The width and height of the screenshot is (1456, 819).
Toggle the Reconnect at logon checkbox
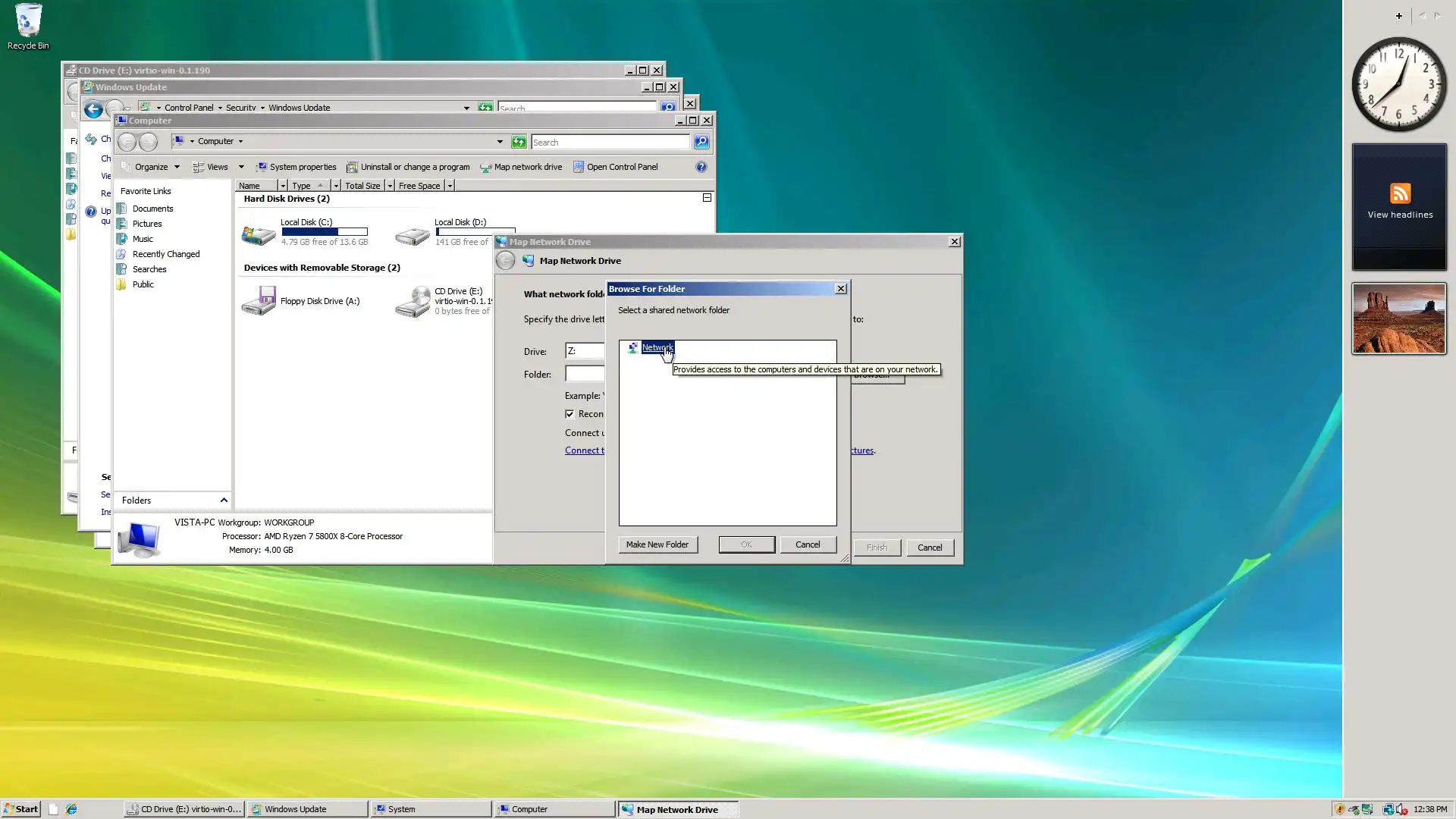coord(570,414)
